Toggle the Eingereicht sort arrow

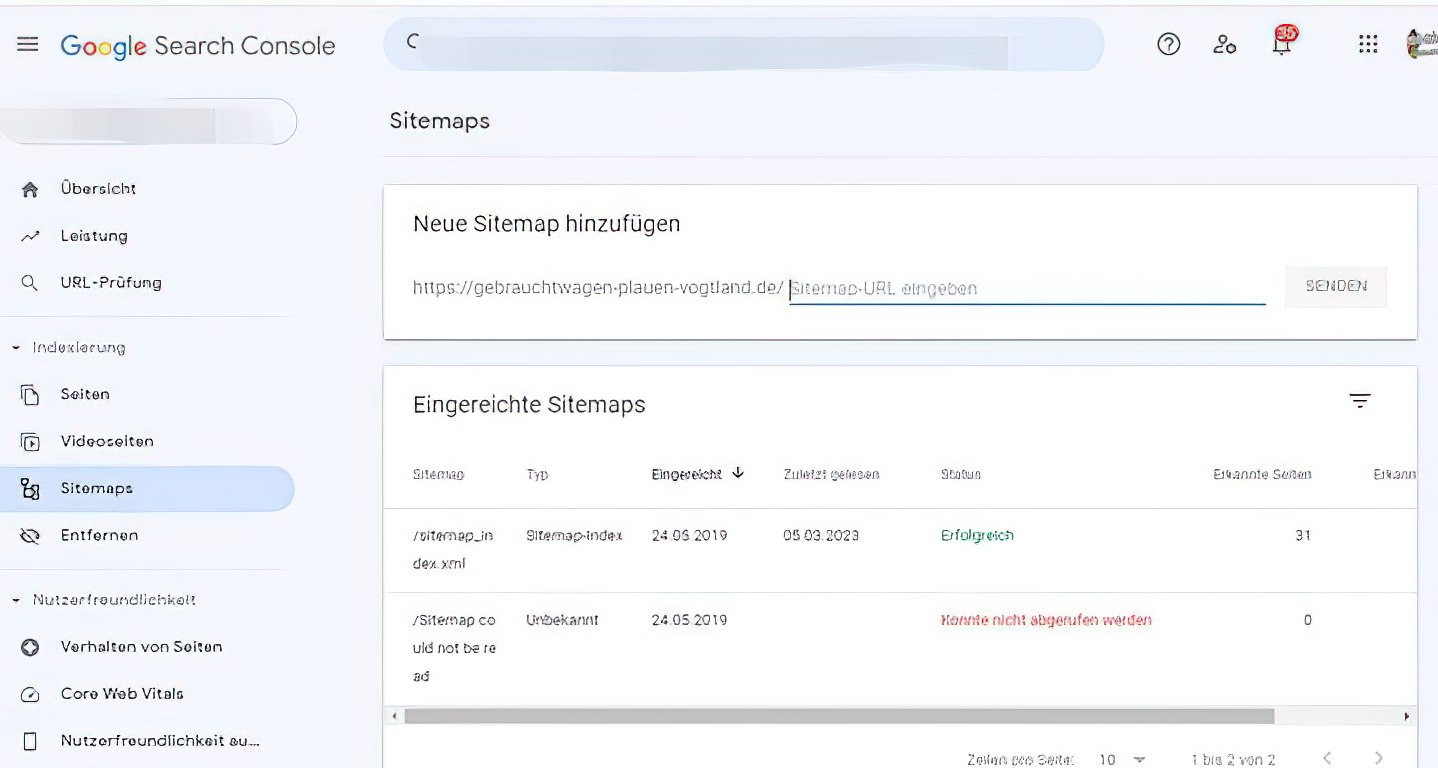tap(738, 474)
